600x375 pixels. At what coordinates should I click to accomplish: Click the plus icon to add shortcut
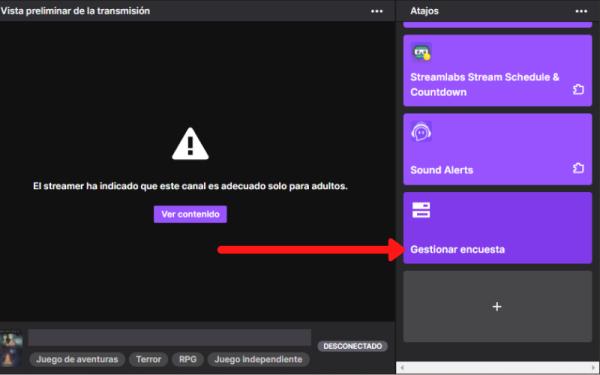(x=497, y=307)
